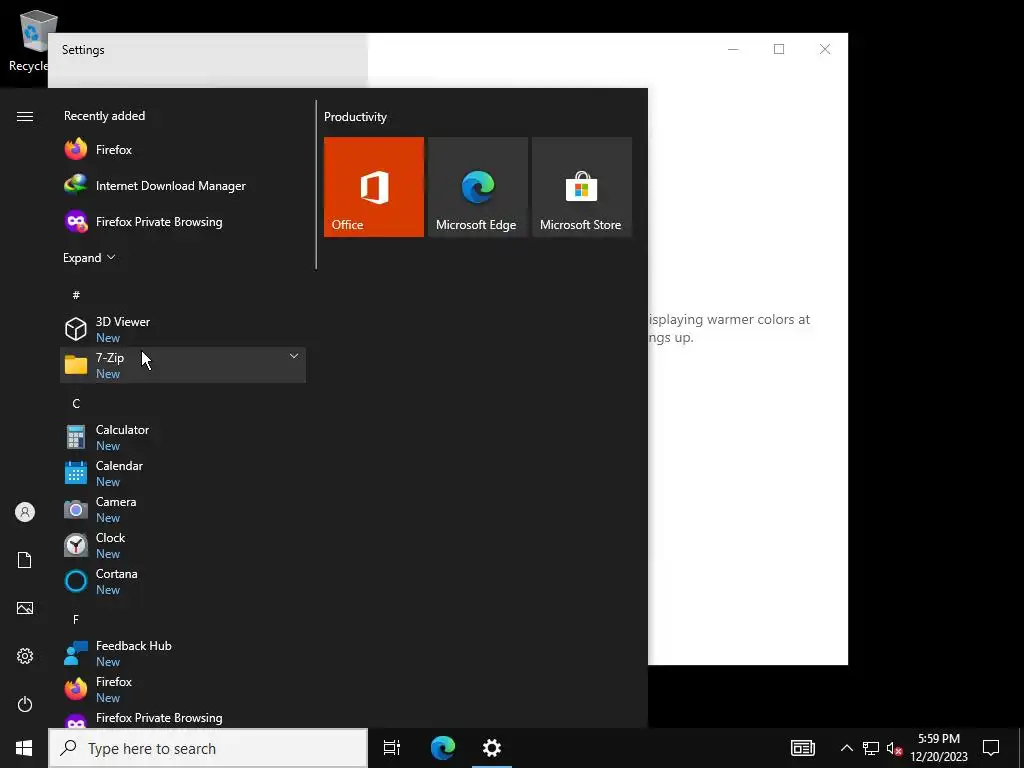Open Firefox in Recently added list
The width and height of the screenshot is (1024, 768).
click(x=183, y=150)
